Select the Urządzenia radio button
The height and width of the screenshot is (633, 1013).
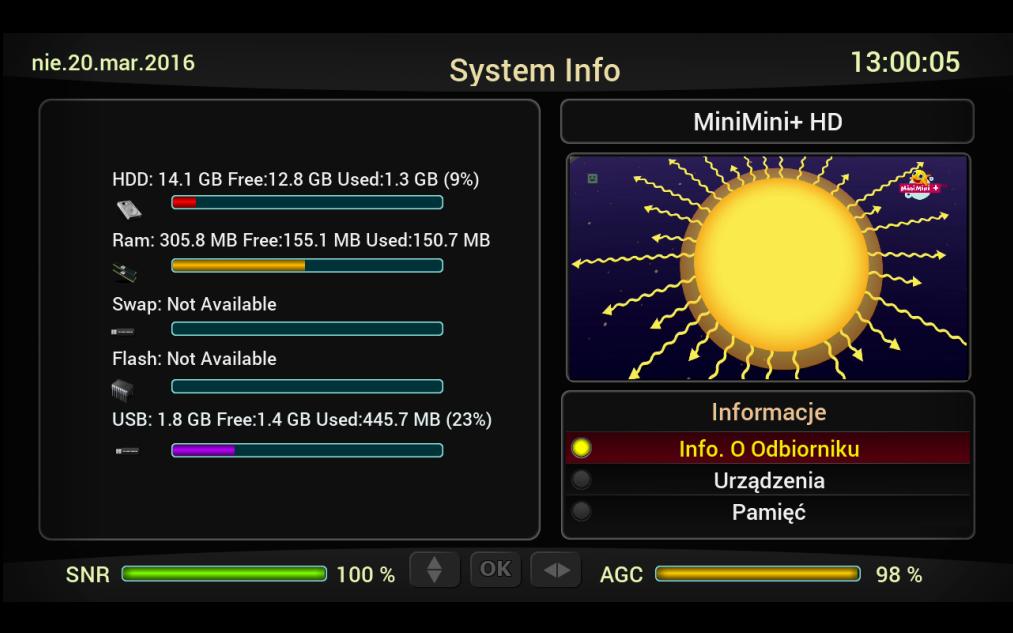coord(580,480)
